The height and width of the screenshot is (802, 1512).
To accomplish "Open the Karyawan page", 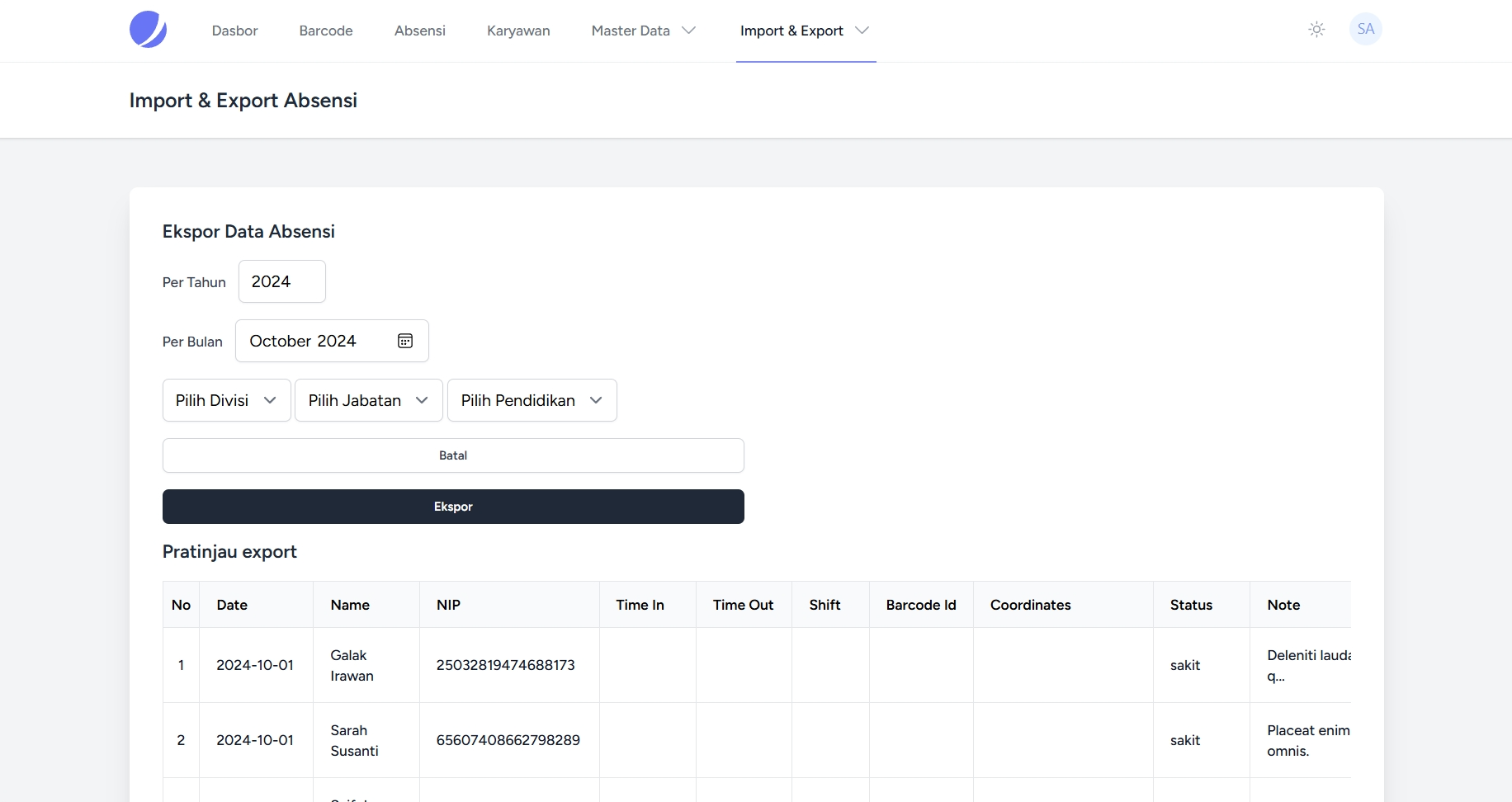I will 518,31.
